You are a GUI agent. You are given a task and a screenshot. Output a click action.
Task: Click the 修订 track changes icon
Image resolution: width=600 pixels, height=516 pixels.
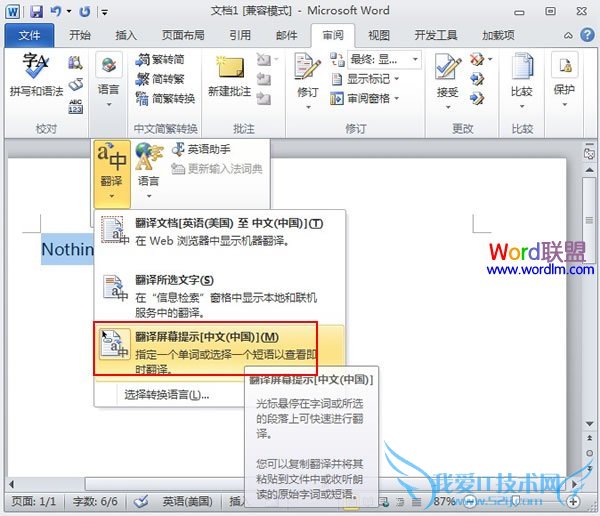click(307, 74)
